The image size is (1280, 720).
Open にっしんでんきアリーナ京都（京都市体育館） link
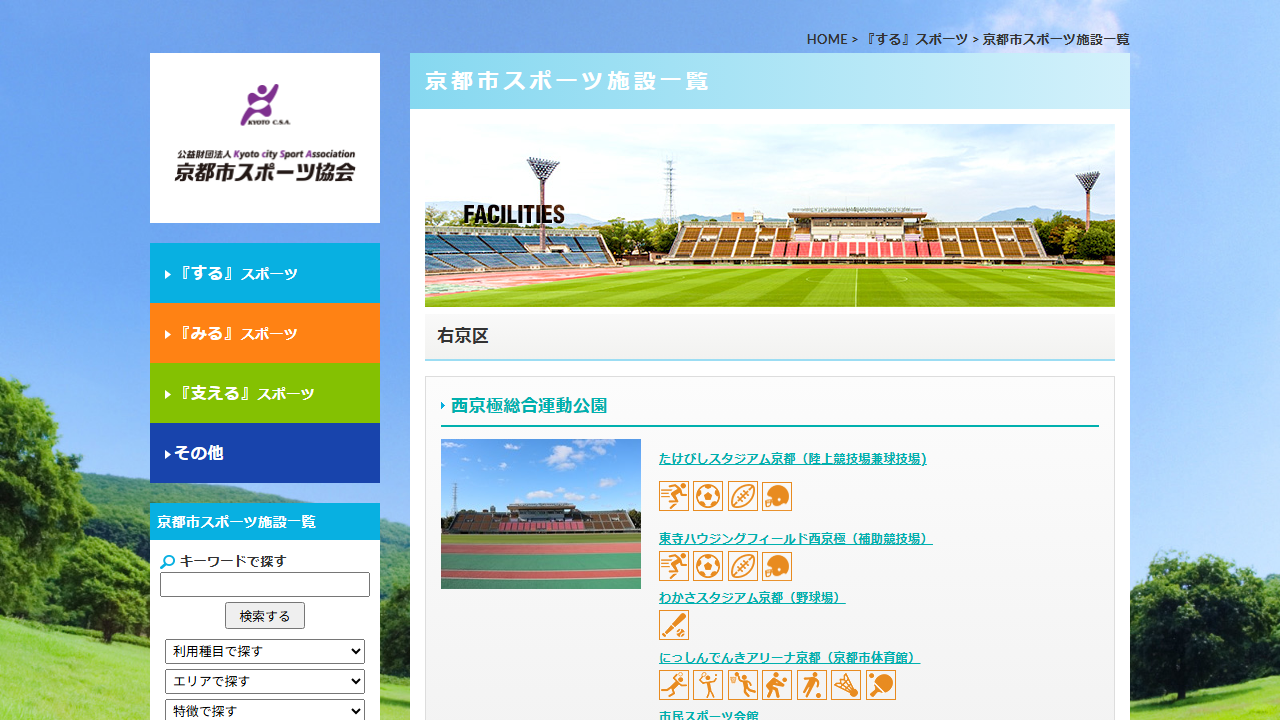pyautogui.click(x=790, y=657)
